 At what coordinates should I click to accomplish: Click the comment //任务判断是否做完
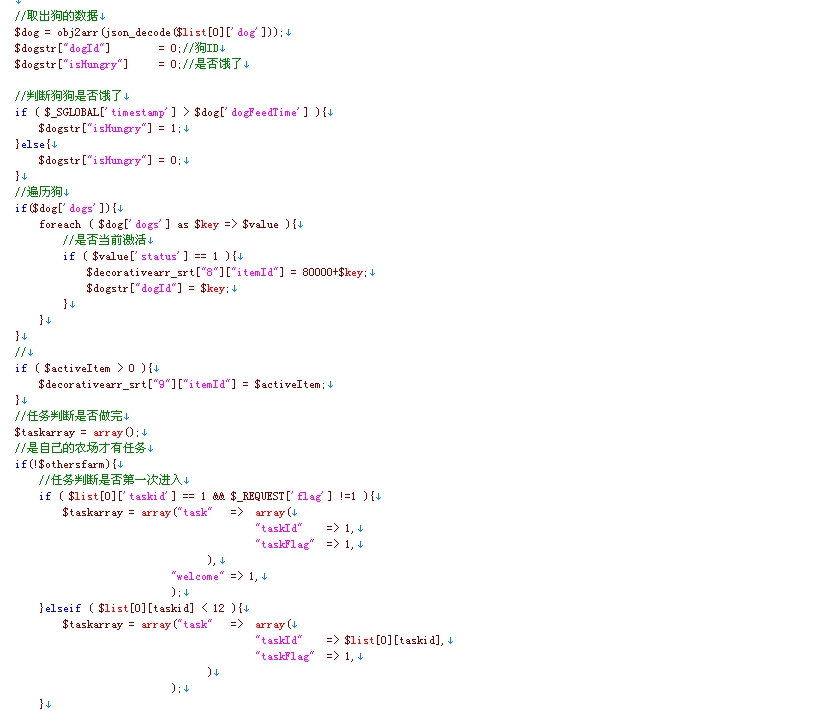click(x=72, y=416)
